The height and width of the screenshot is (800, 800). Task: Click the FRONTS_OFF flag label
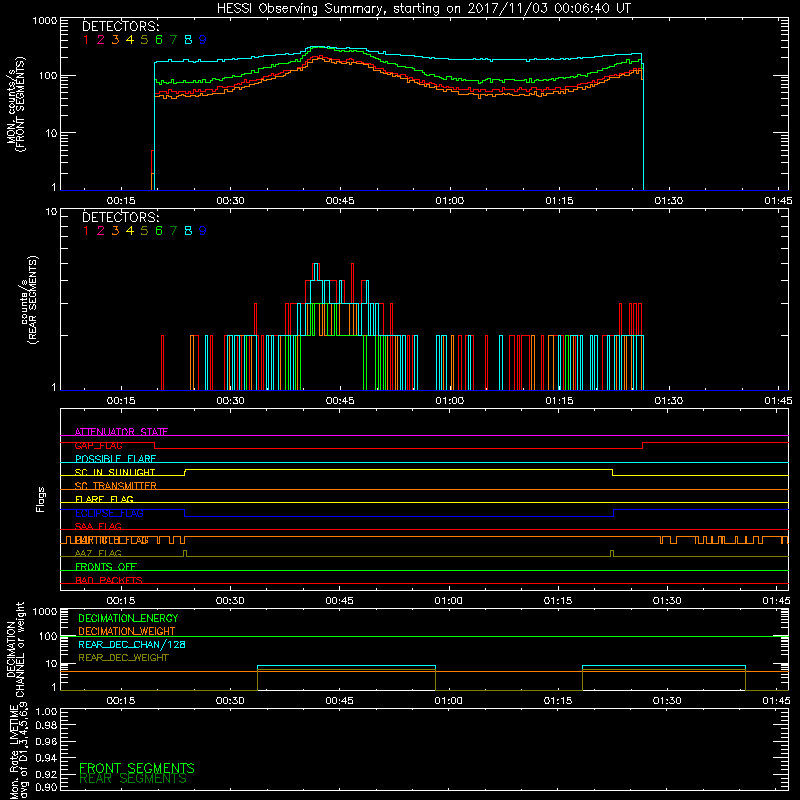(x=106, y=567)
